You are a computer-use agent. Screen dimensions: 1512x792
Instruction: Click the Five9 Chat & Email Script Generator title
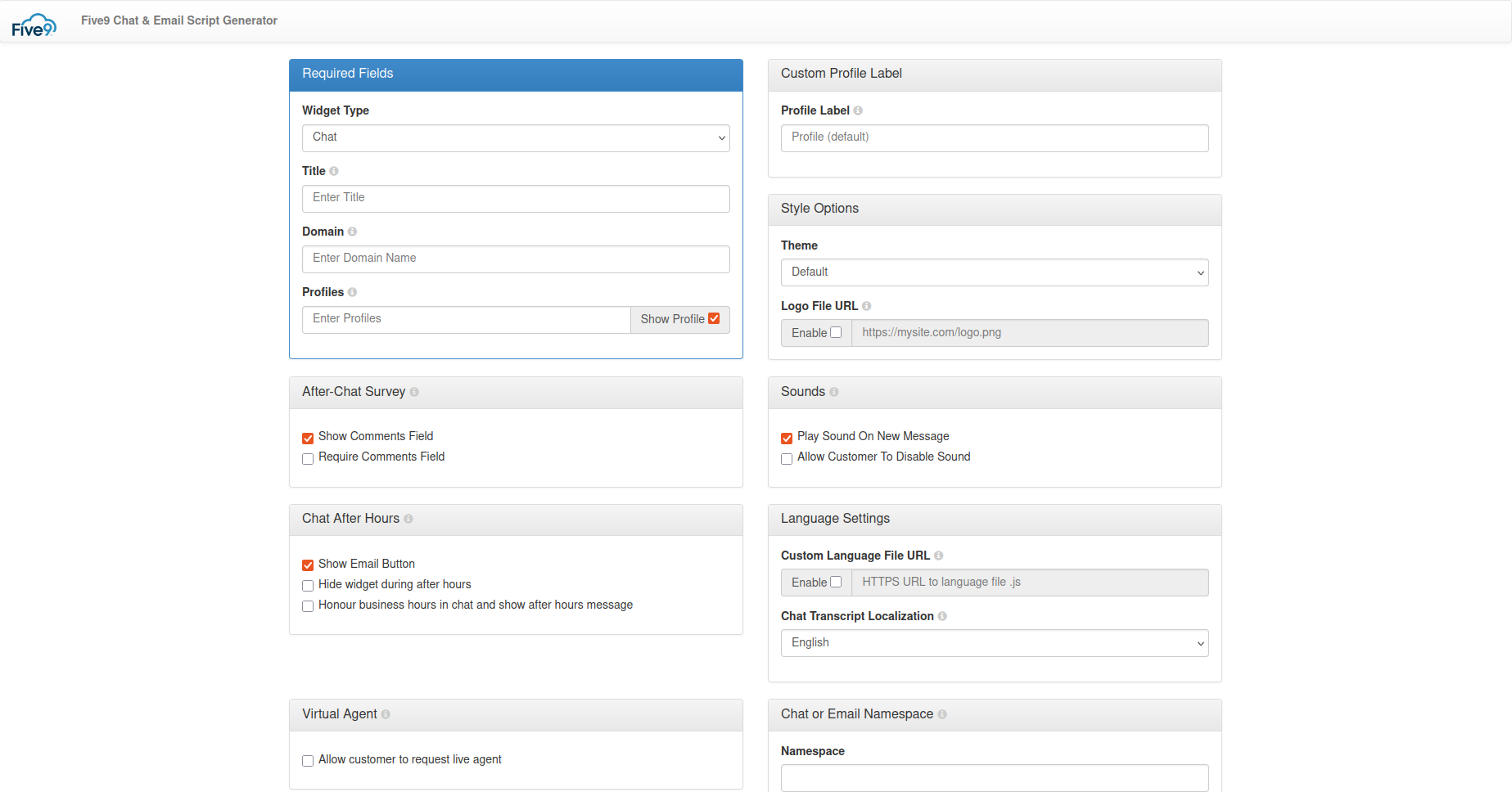tap(179, 20)
